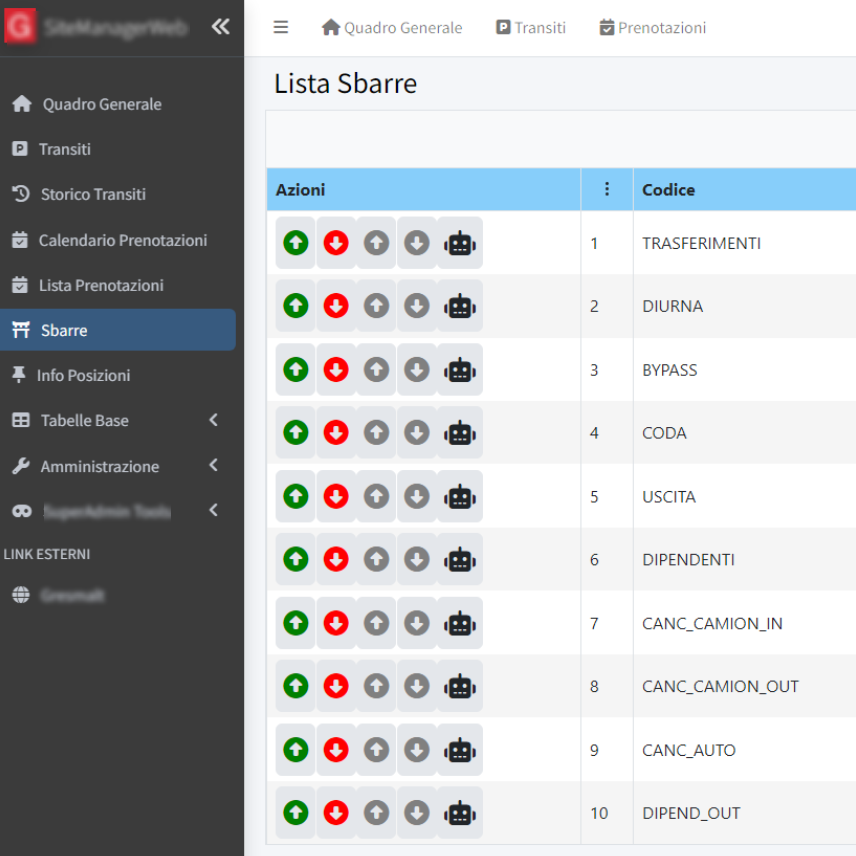
Task: Click robot icon in BYPASS row
Action: 460,370
